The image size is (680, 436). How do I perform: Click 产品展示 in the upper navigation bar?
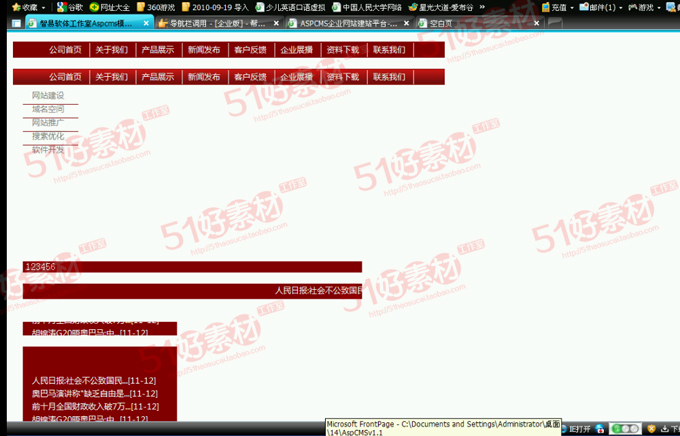coord(158,50)
